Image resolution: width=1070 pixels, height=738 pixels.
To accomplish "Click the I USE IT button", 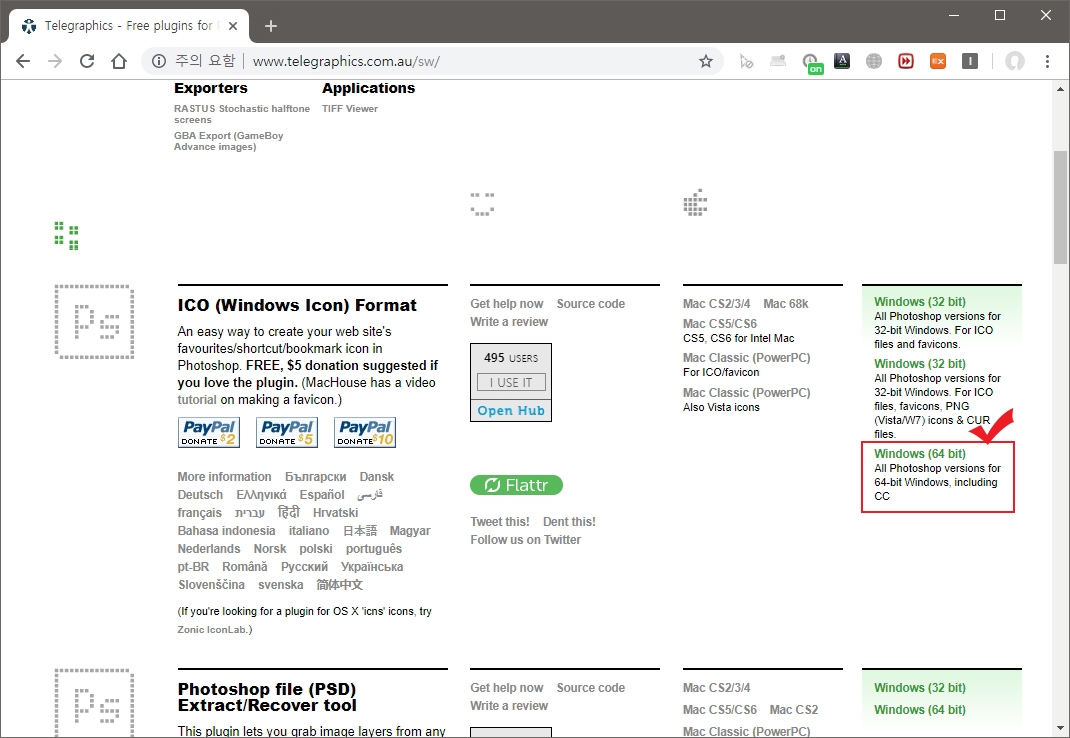I will (511, 382).
